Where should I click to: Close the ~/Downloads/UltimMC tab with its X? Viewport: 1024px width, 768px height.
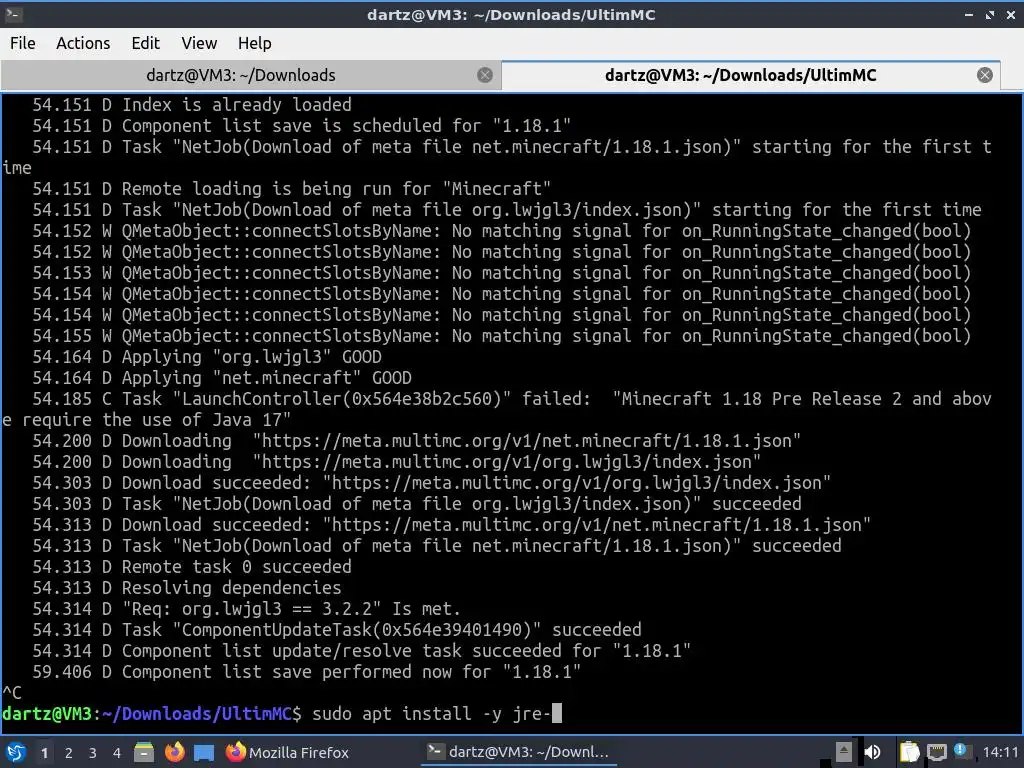[x=985, y=75]
